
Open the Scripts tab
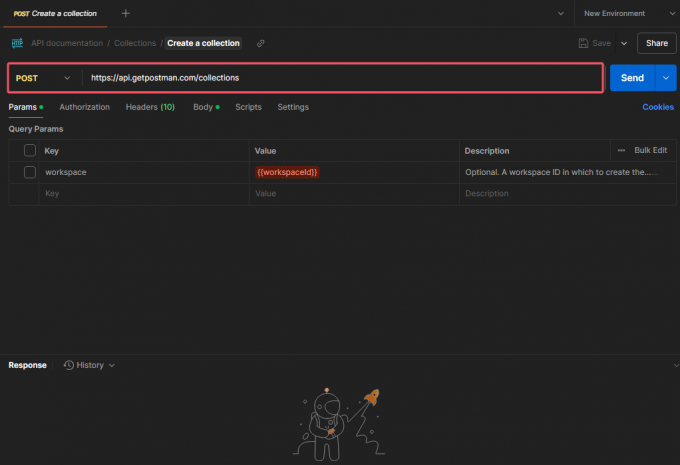(x=248, y=107)
